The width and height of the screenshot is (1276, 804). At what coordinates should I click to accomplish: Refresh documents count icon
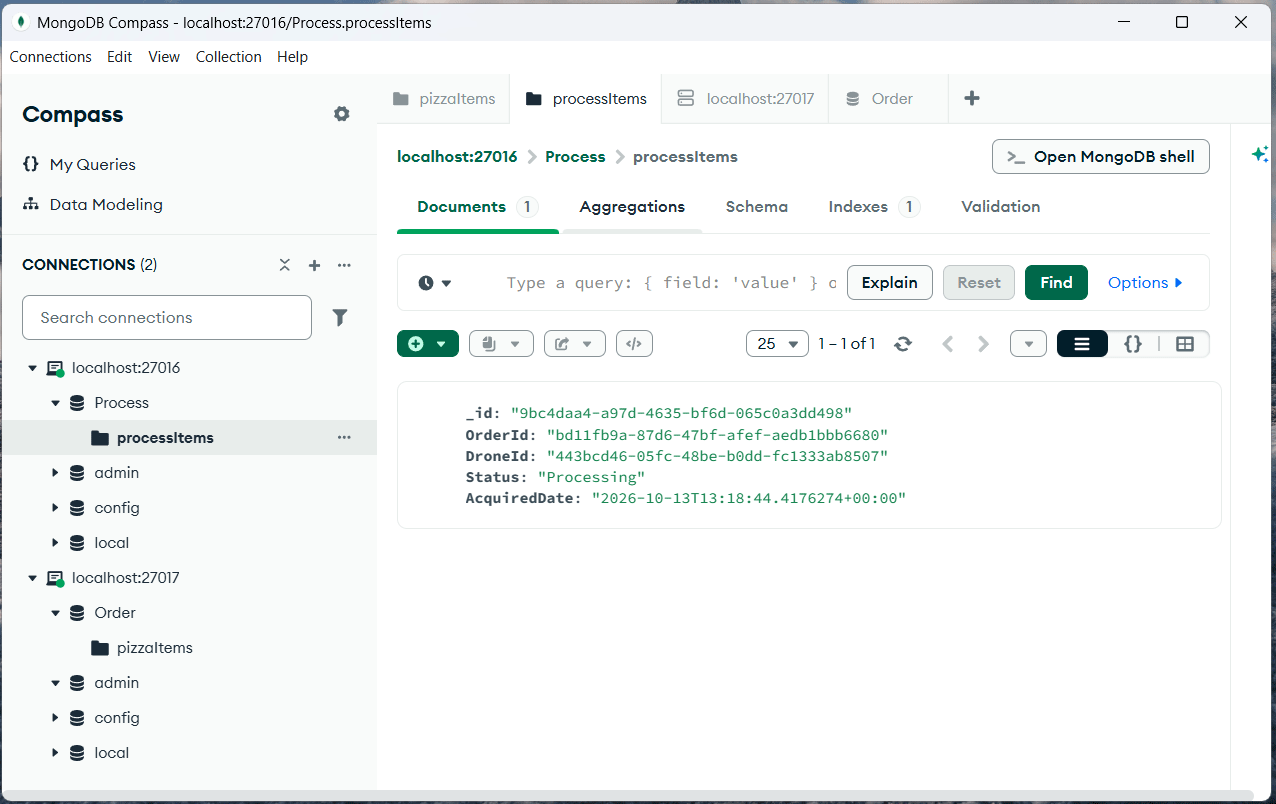point(903,344)
